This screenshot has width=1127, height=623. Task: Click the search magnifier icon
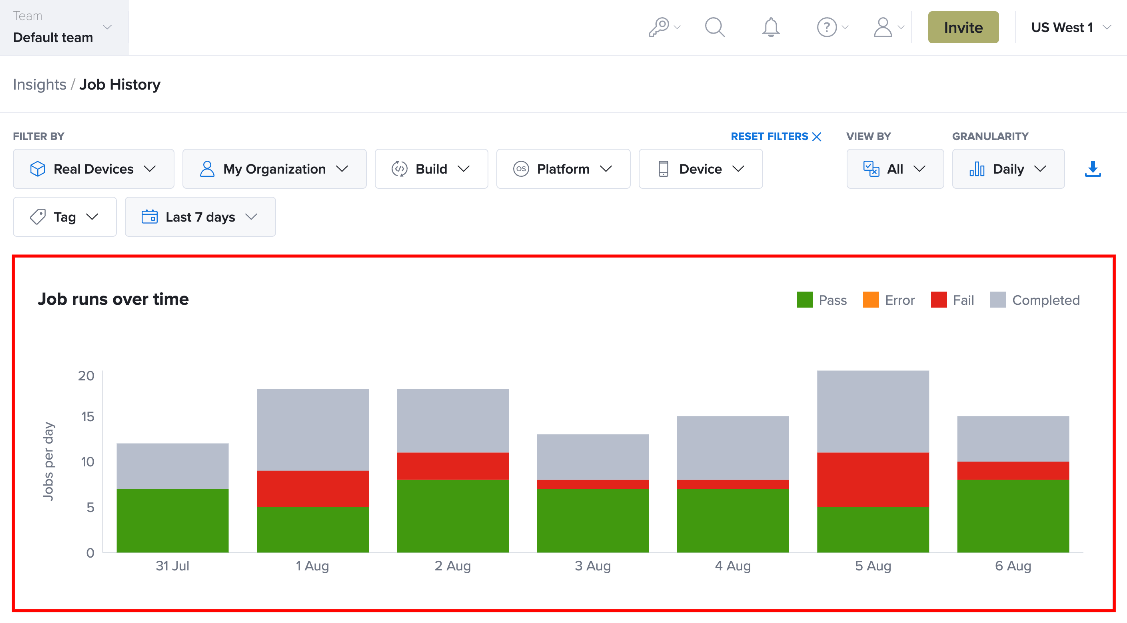click(714, 27)
